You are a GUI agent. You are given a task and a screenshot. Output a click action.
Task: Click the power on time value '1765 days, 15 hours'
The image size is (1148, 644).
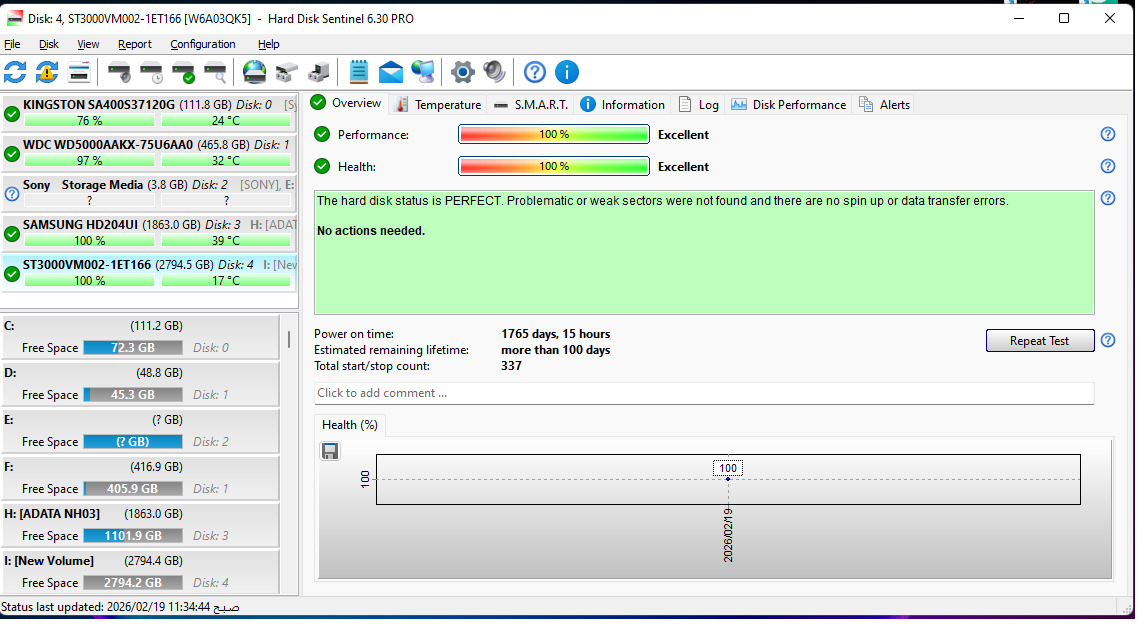pos(556,334)
